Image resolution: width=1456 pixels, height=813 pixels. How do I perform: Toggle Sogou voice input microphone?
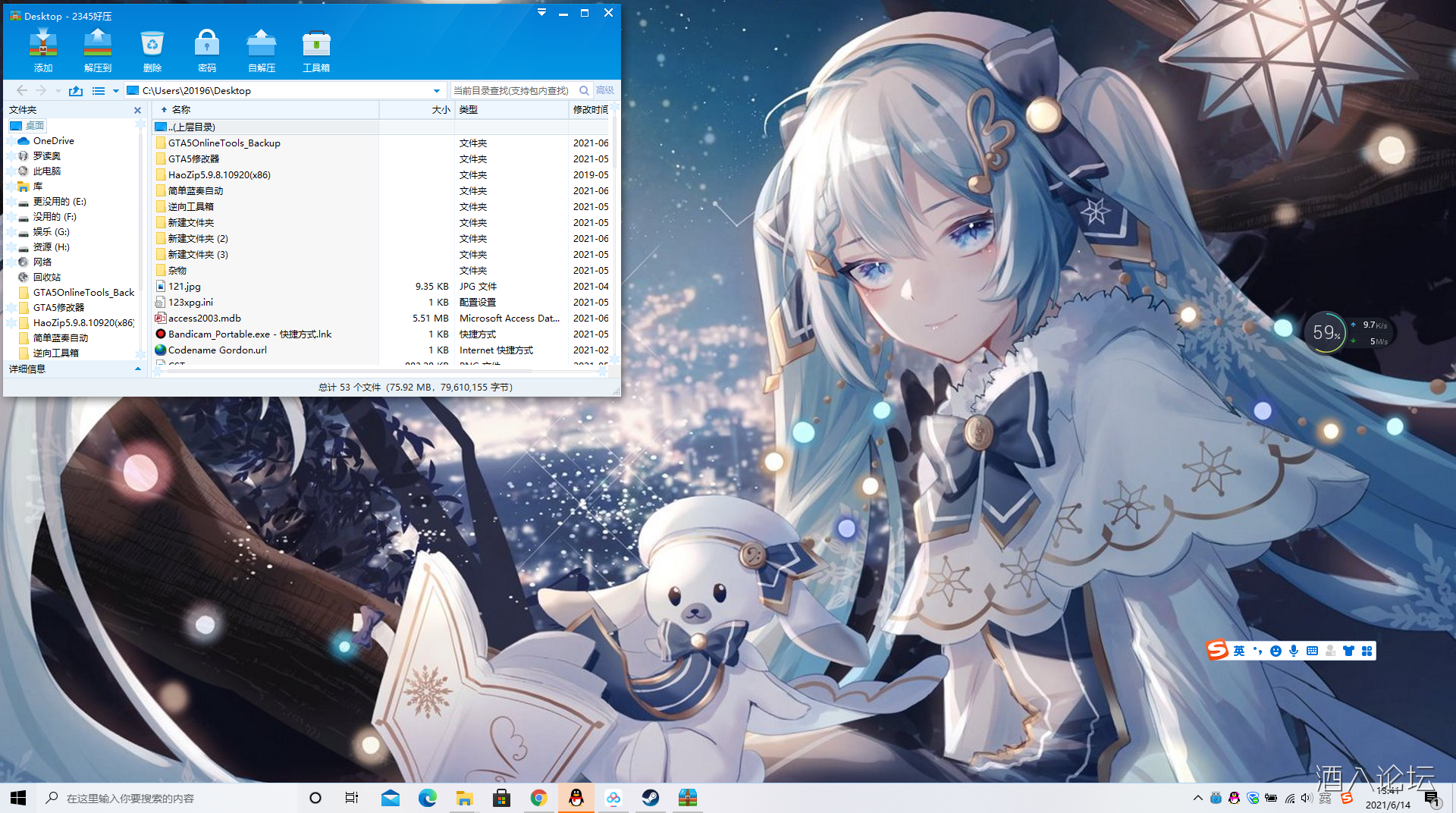click(x=1294, y=651)
